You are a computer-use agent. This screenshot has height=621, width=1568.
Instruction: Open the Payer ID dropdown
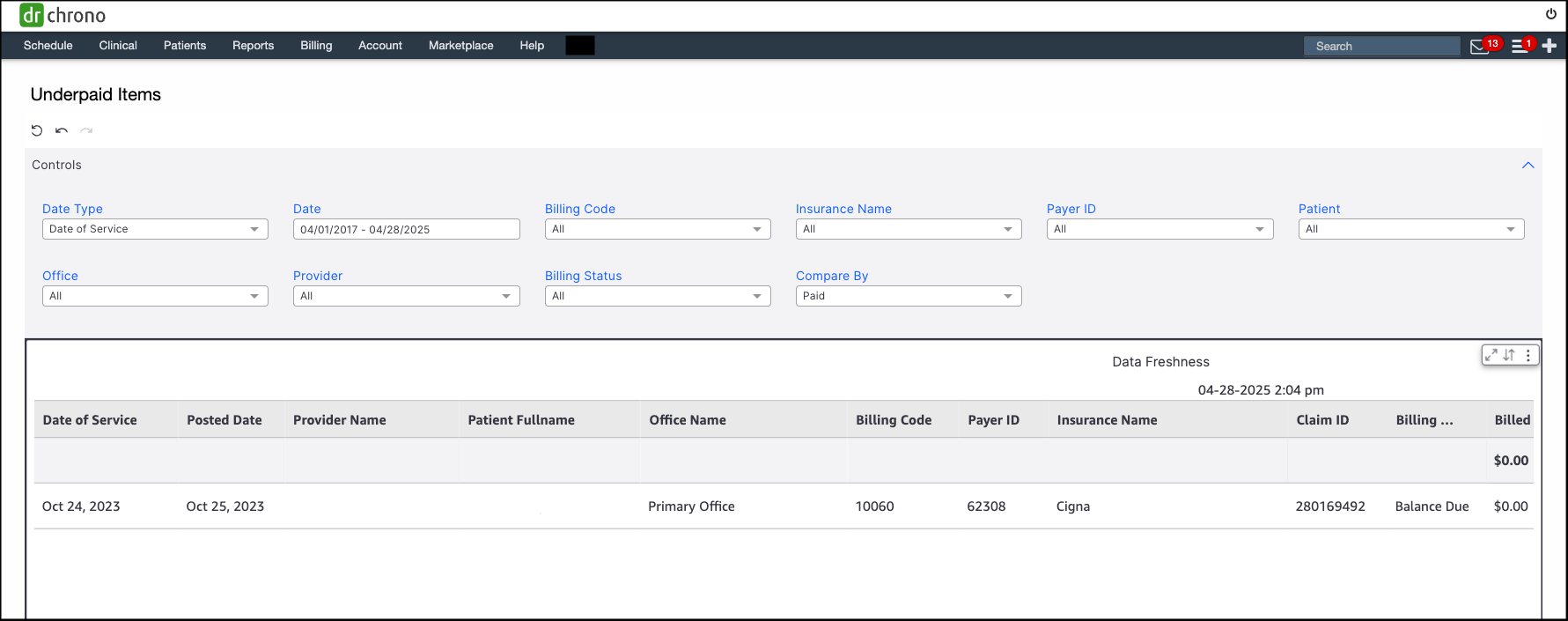tap(1160, 229)
